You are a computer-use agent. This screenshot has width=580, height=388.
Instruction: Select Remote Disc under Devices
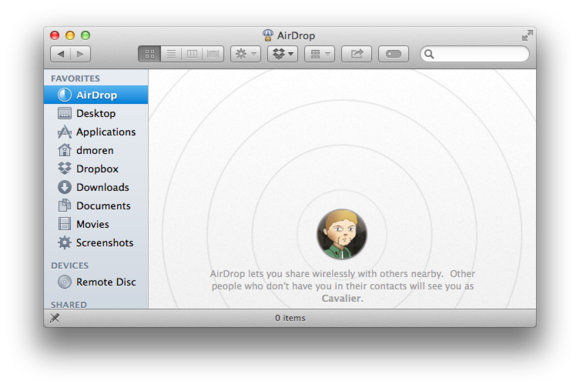[x=96, y=282]
